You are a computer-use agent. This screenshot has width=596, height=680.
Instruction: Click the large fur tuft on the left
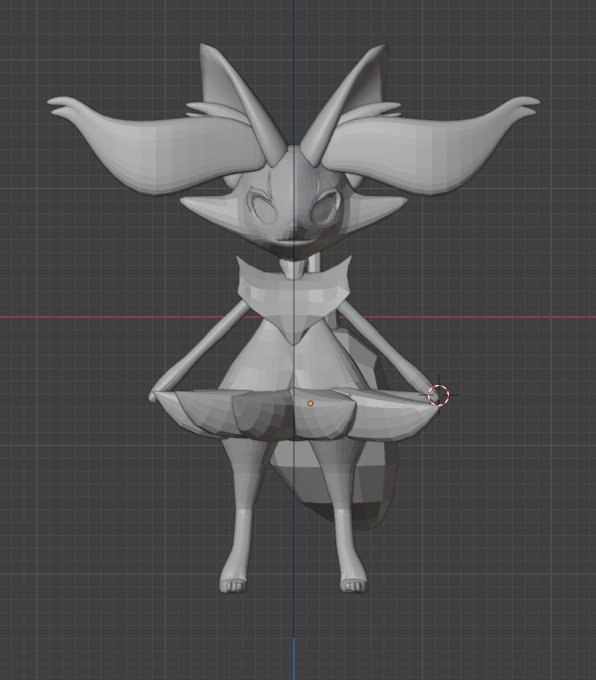point(152,145)
